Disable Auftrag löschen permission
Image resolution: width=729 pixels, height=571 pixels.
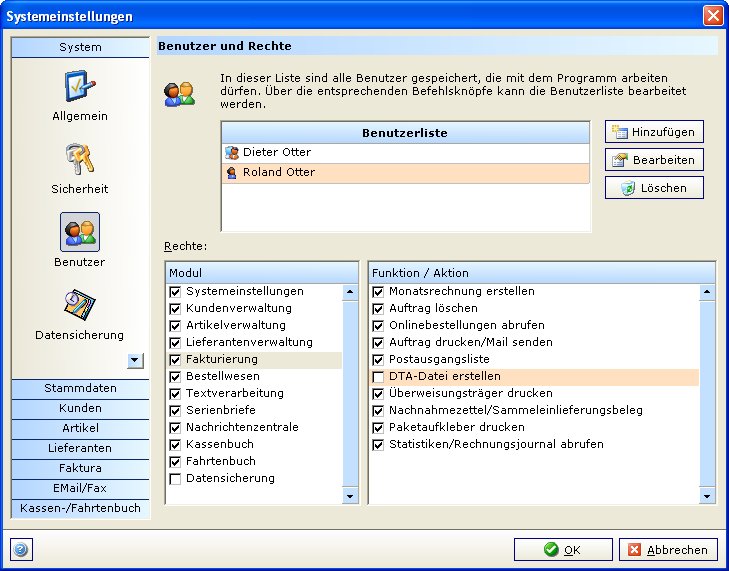pos(378,309)
